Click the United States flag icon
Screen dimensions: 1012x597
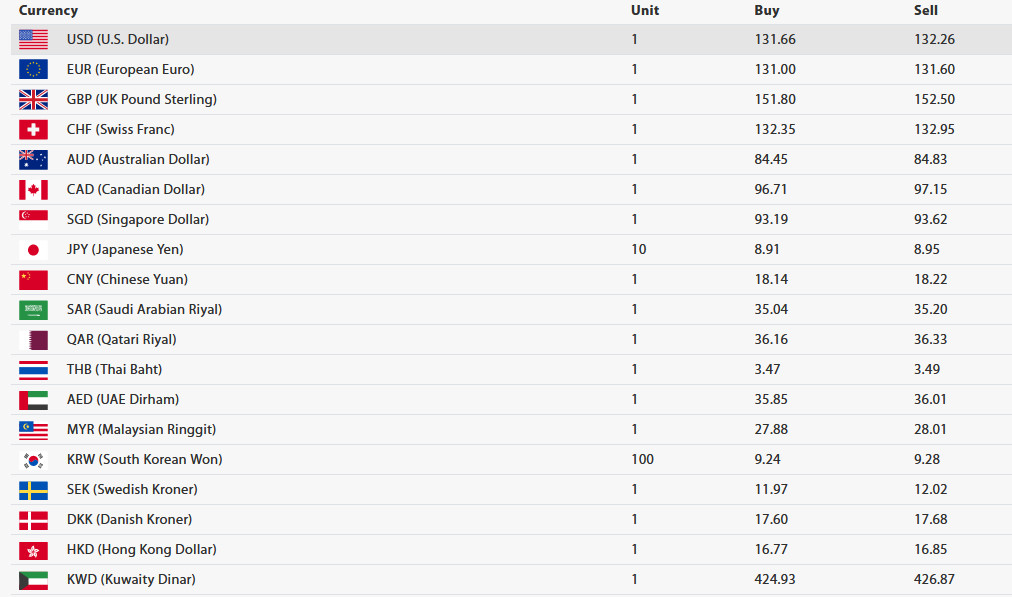click(34, 39)
